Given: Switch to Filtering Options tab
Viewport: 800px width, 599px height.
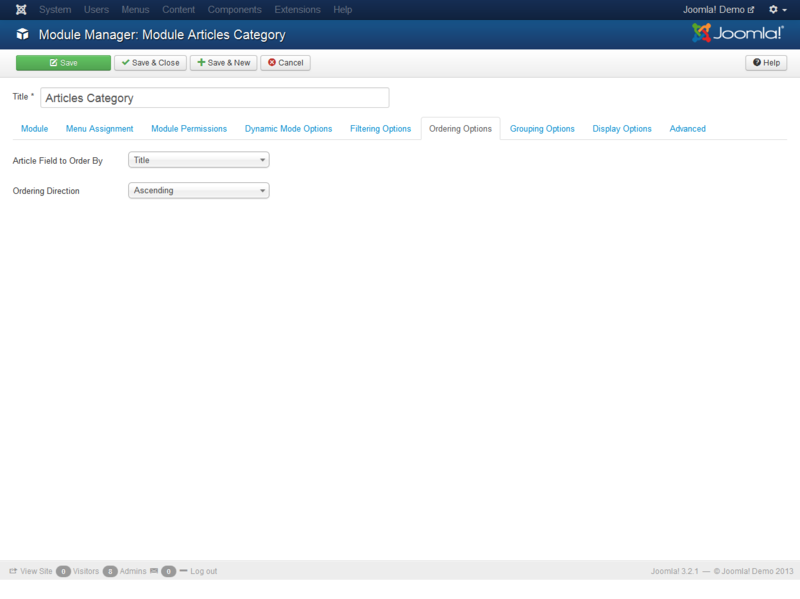Looking at the screenshot, I should [x=381, y=129].
